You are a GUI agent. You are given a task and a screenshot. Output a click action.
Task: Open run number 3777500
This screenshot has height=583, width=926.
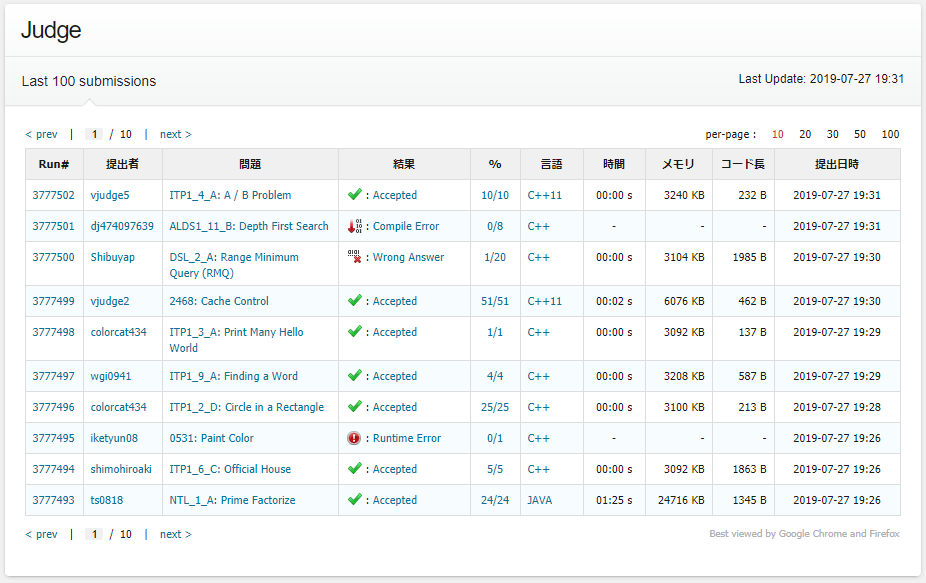[54, 257]
